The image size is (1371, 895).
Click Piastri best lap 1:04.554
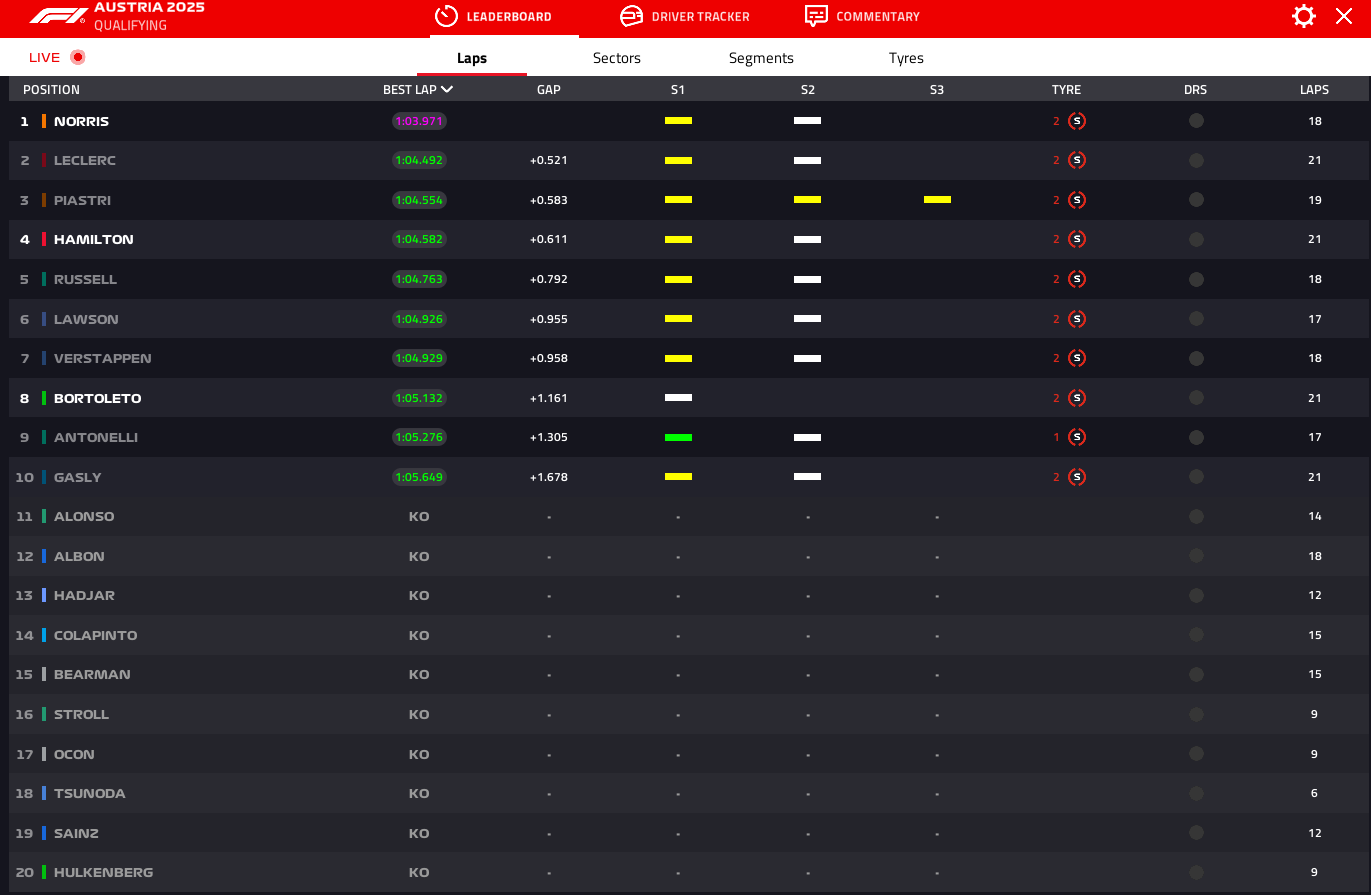coord(419,200)
